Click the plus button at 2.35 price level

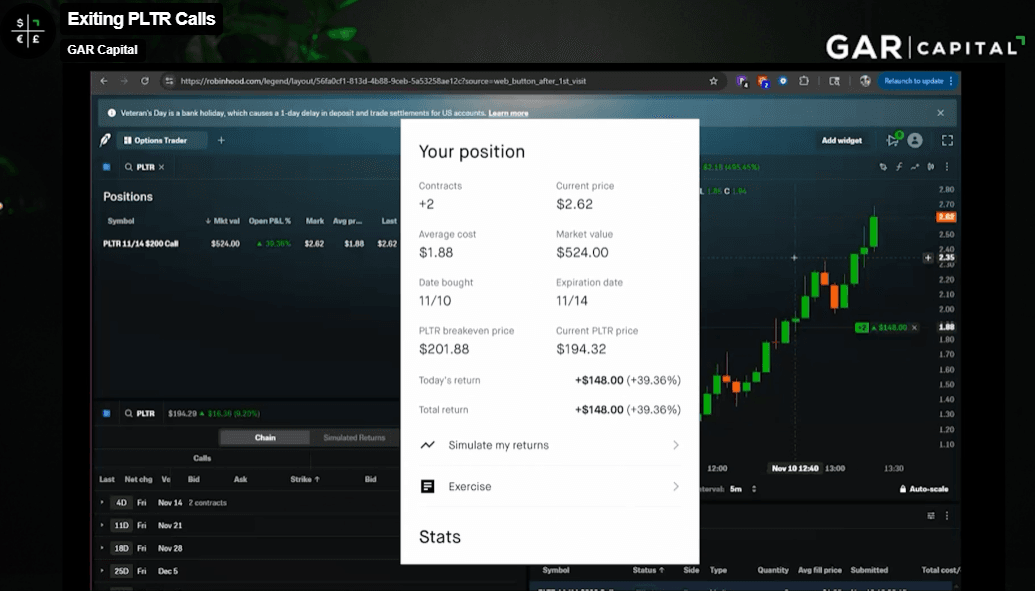[x=928, y=258]
